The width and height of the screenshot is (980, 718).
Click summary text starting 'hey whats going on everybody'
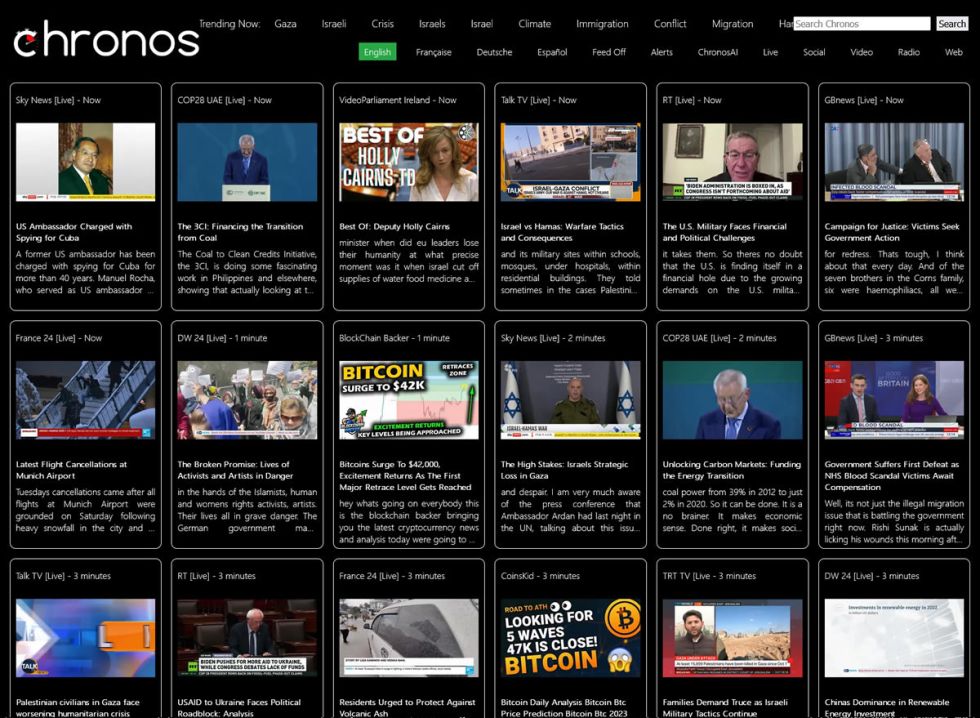click(409, 521)
